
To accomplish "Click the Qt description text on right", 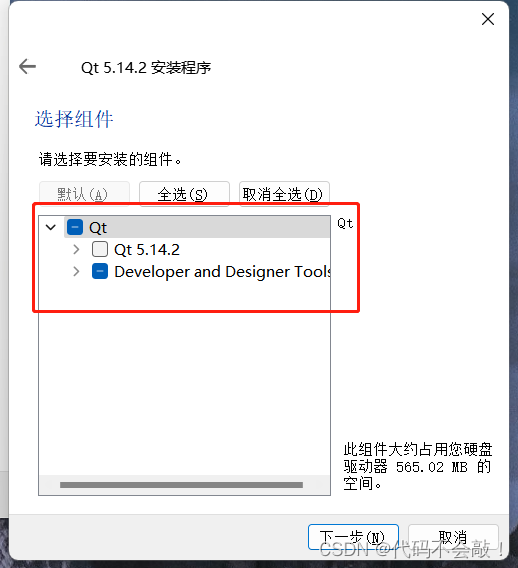I will 345,223.
